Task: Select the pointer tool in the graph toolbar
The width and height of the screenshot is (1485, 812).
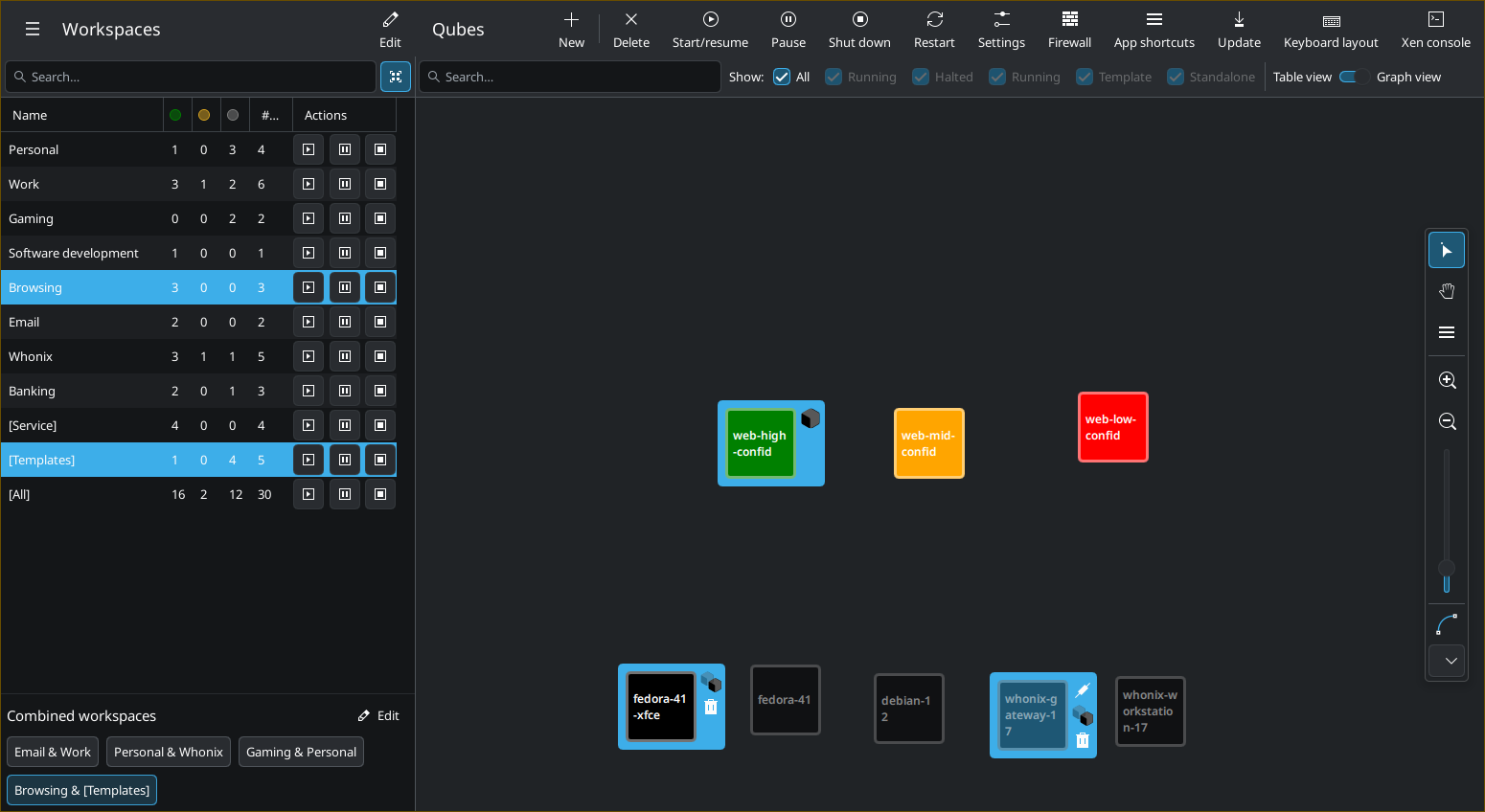Action: (1447, 249)
